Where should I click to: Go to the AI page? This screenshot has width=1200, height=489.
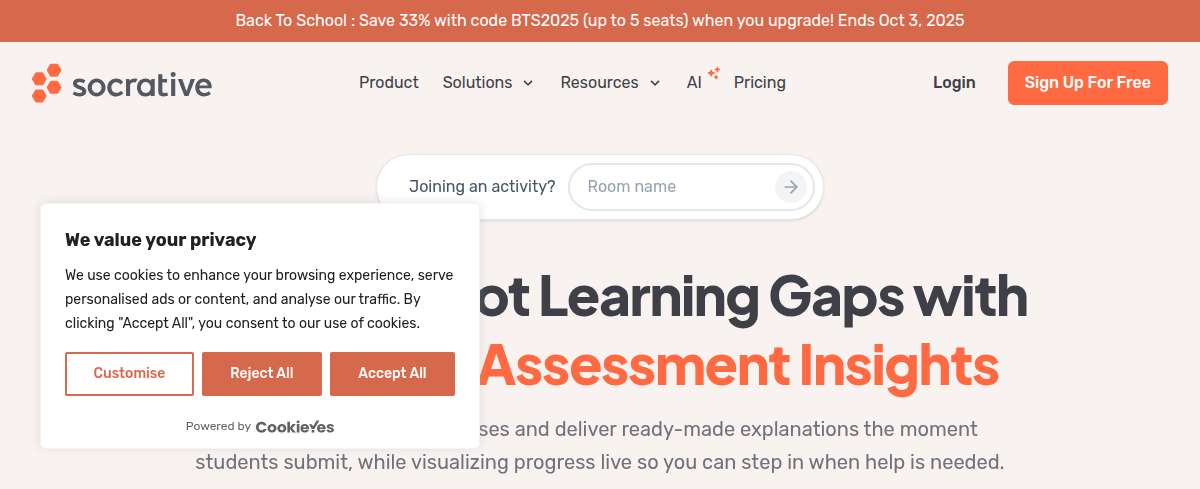(x=694, y=83)
